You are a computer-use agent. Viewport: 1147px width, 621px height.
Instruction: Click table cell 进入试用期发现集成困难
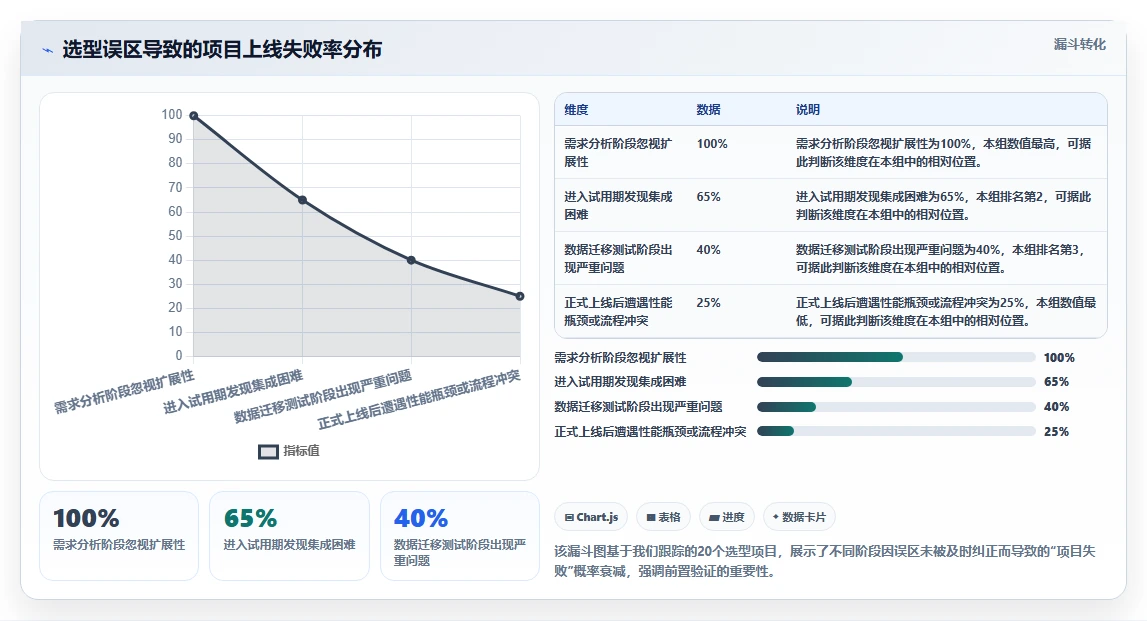pyautogui.click(x=618, y=206)
